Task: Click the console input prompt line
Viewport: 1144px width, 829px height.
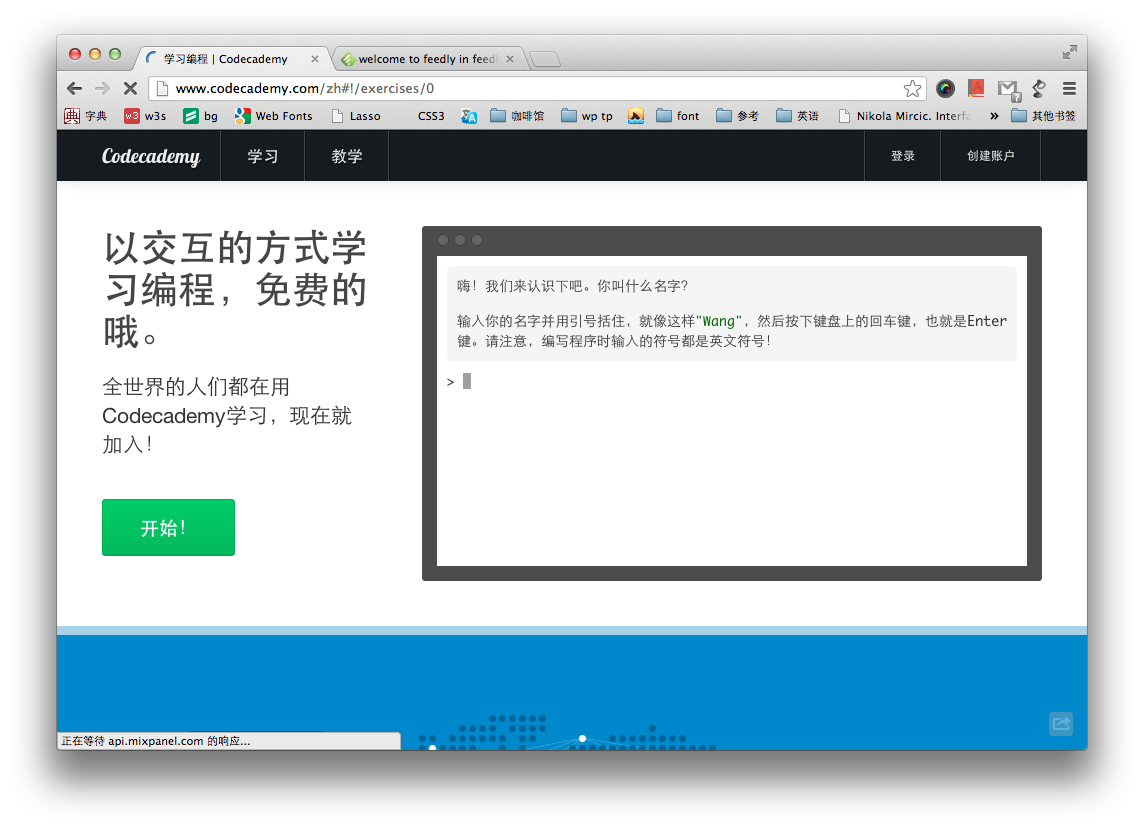Action: click(732, 382)
